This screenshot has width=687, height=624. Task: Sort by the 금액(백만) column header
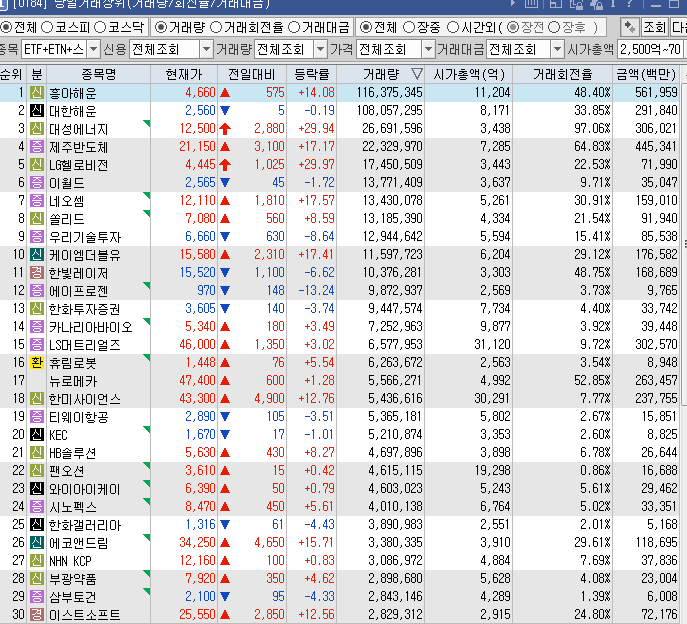pos(646,74)
